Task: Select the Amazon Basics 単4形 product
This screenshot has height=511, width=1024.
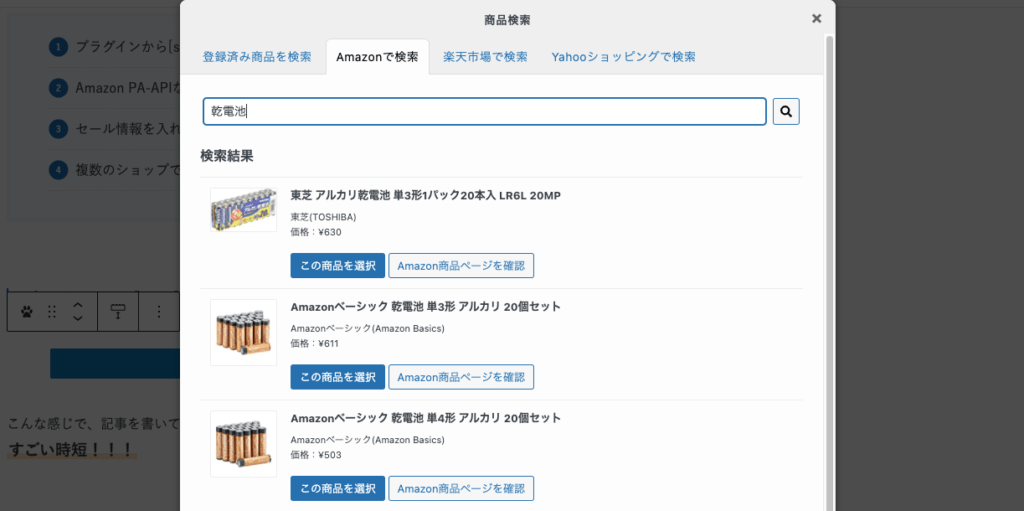Action: coord(338,488)
